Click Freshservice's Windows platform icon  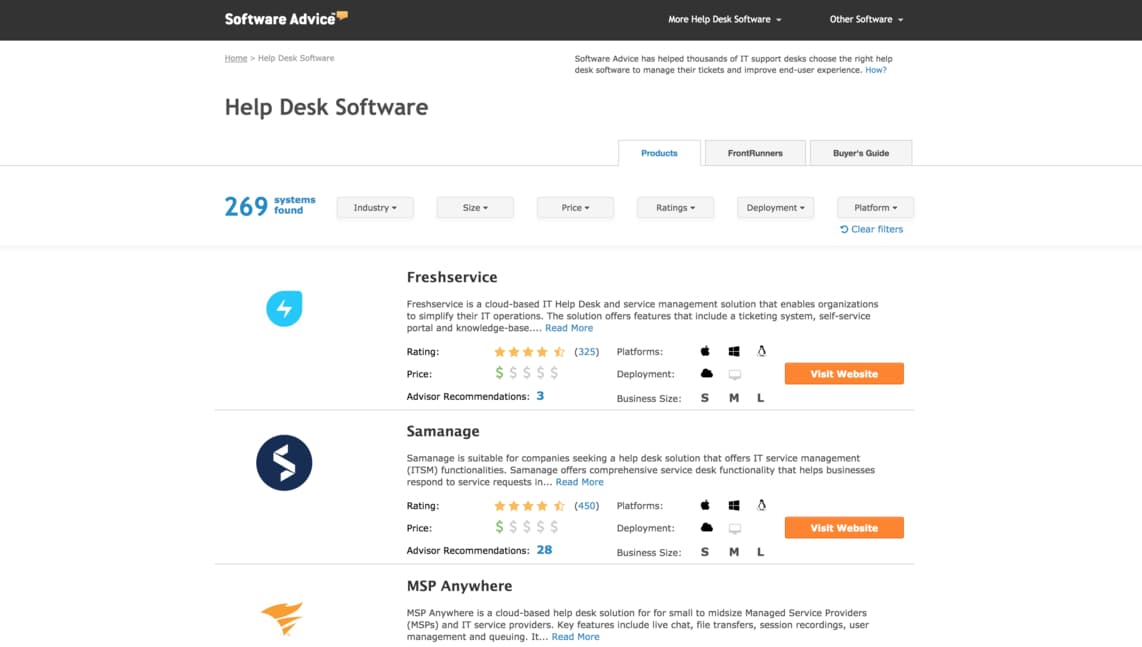(734, 351)
